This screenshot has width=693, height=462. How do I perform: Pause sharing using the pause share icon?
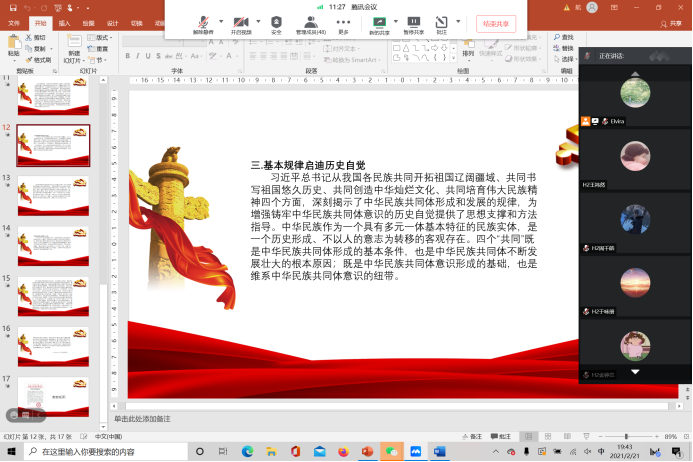[413, 22]
